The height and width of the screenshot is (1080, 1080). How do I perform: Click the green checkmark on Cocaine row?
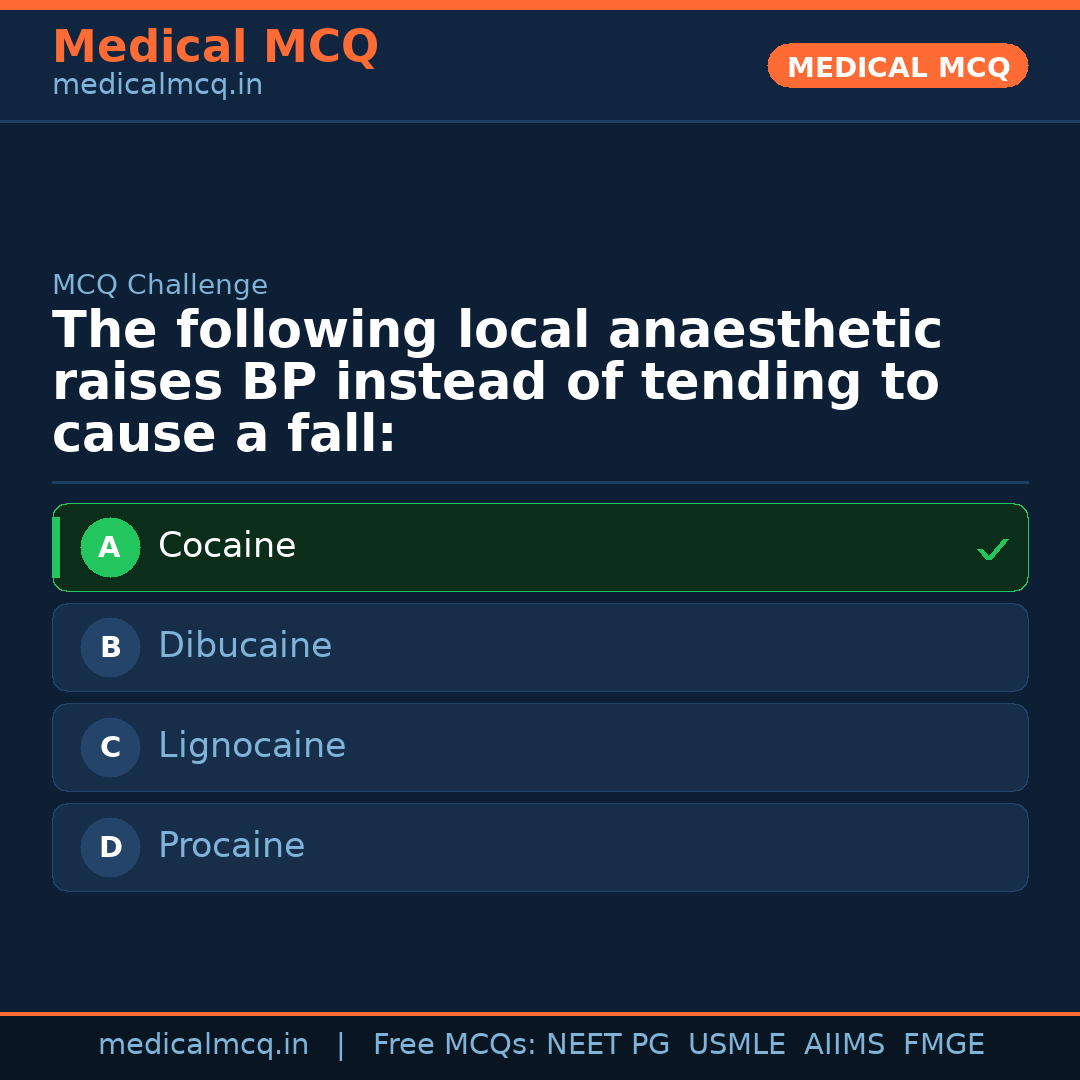[992, 549]
